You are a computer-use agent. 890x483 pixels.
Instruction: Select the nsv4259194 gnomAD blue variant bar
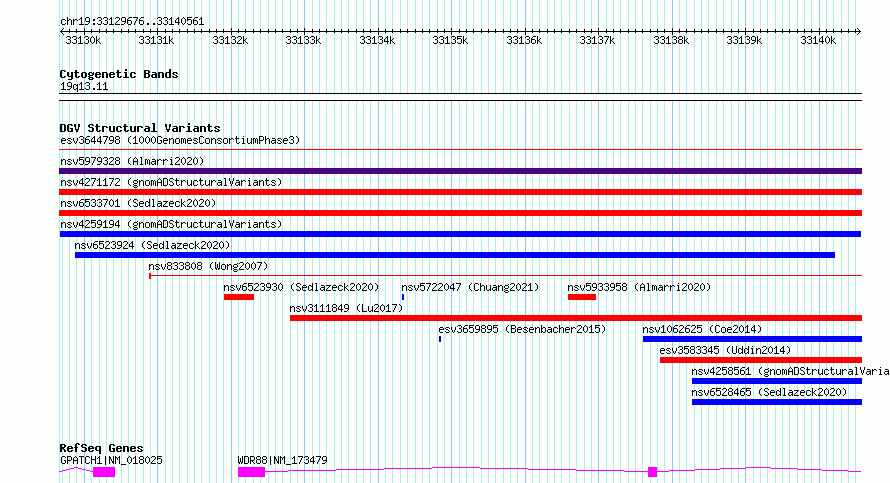point(460,234)
